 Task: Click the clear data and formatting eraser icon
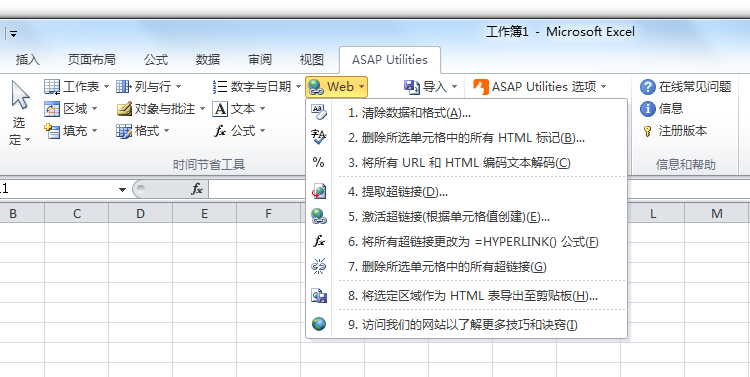click(319, 112)
